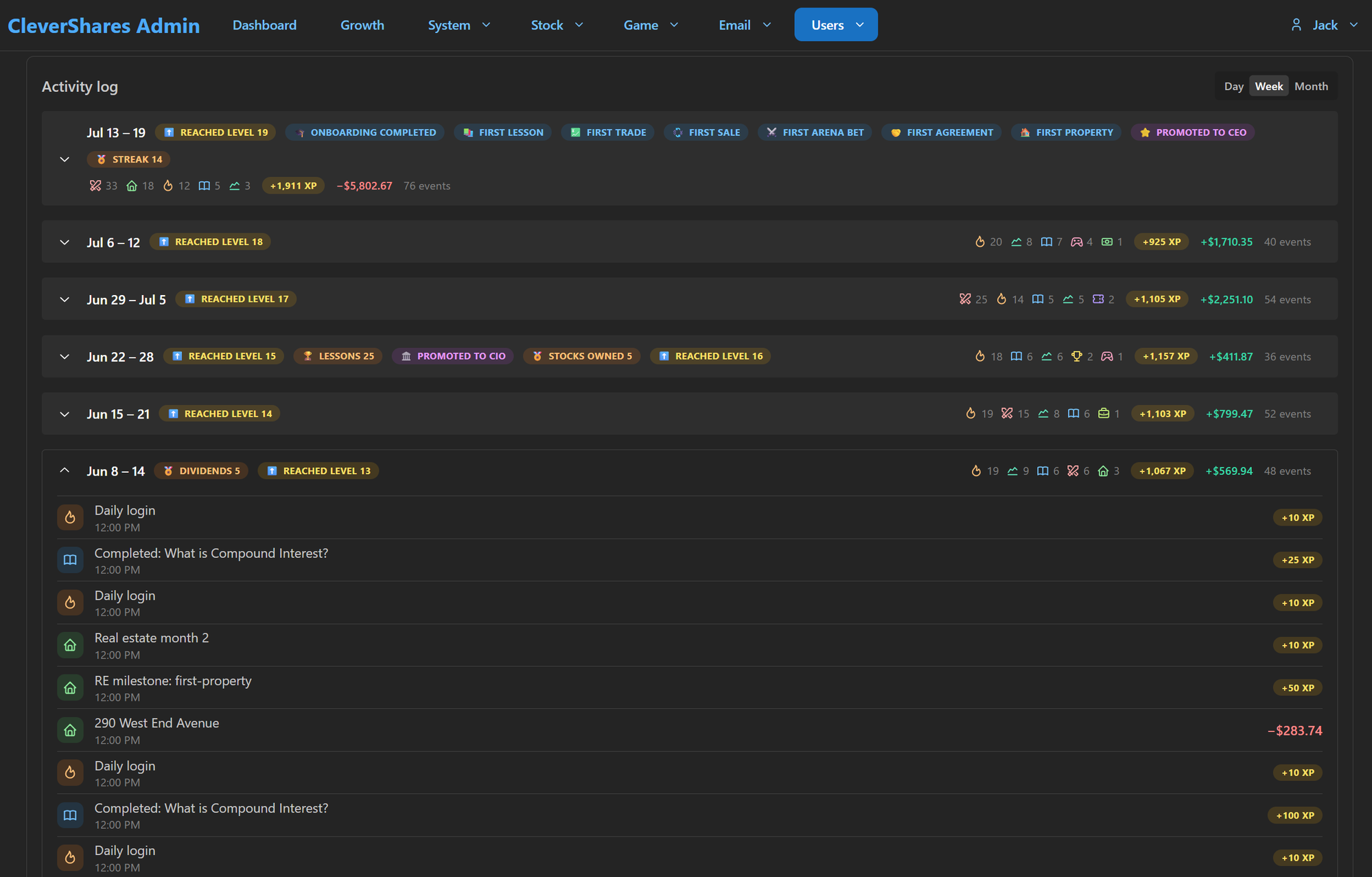
Task: Switch activity log to Week view
Action: point(1268,86)
